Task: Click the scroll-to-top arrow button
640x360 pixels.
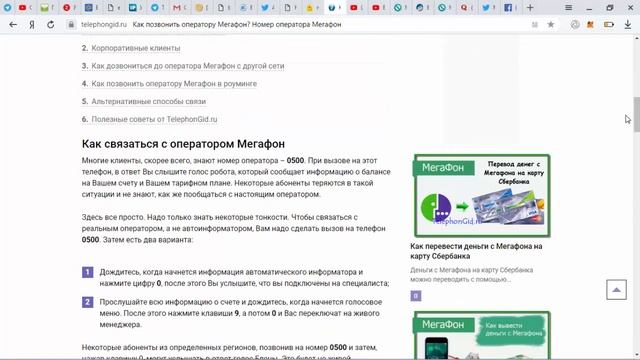Action: (x=616, y=290)
